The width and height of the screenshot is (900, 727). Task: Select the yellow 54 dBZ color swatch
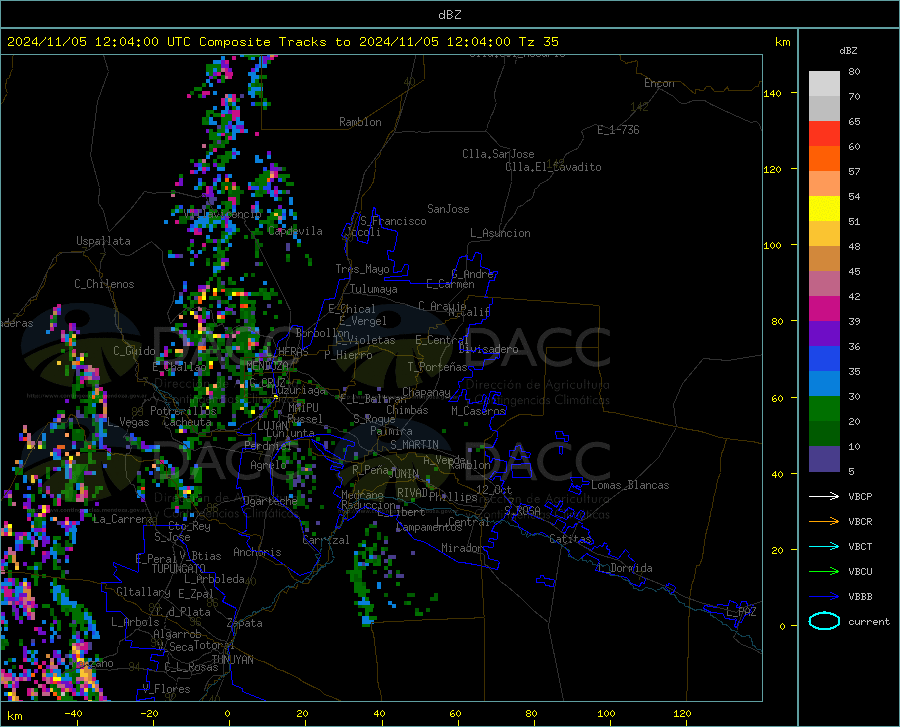(824, 209)
